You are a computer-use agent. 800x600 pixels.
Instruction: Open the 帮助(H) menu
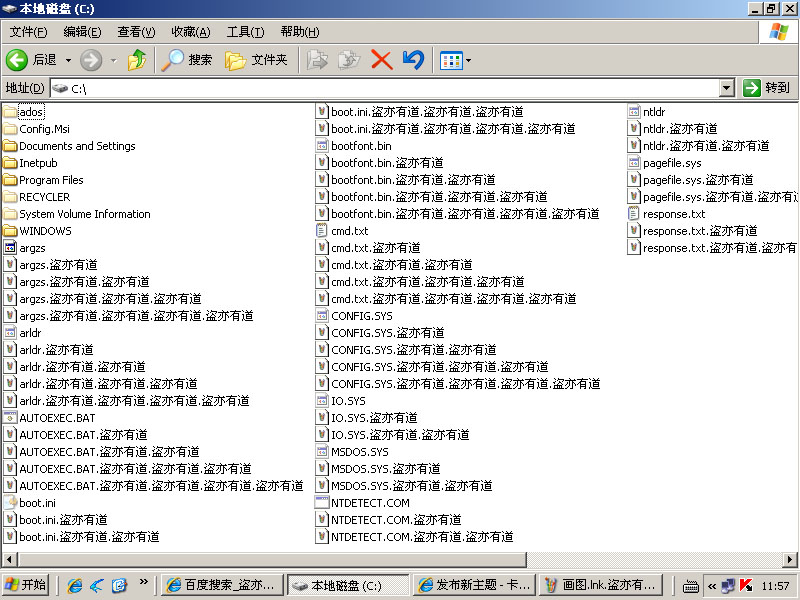tap(299, 32)
